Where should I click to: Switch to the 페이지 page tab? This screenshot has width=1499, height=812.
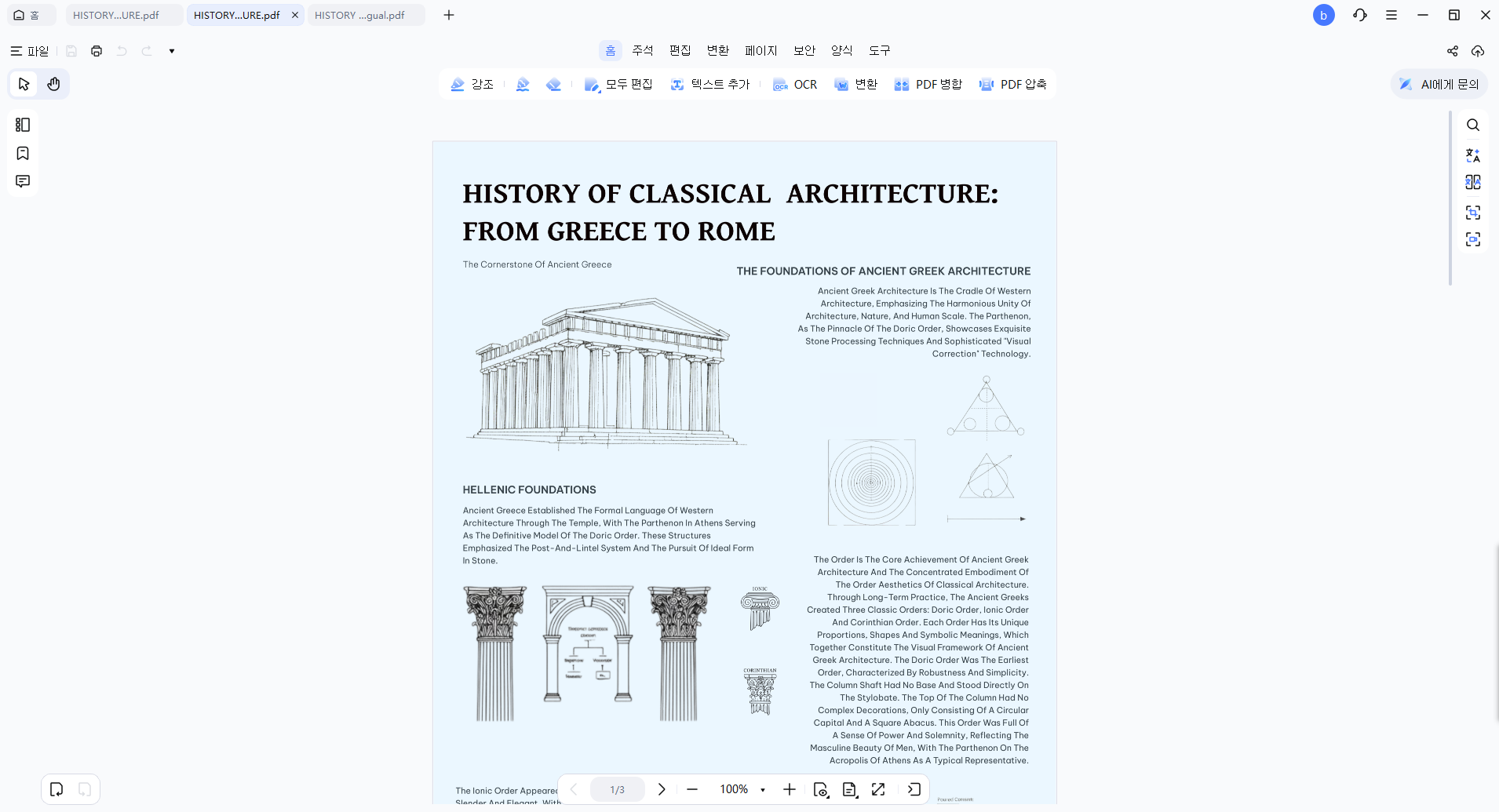point(761,51)
